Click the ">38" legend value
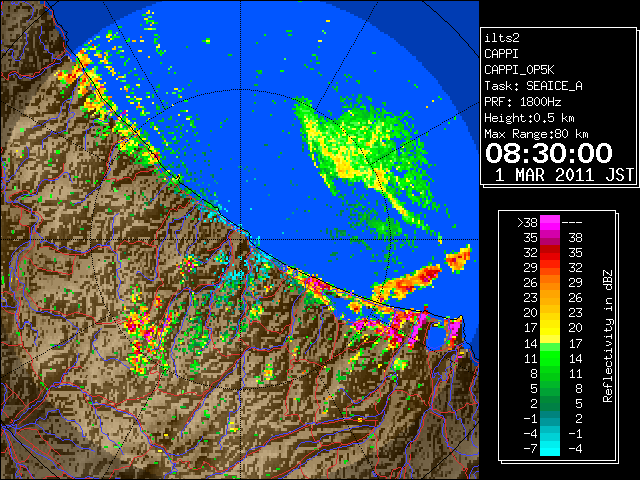Image resolution: width=640 pixels, height=480 pixels. [527, 223]
